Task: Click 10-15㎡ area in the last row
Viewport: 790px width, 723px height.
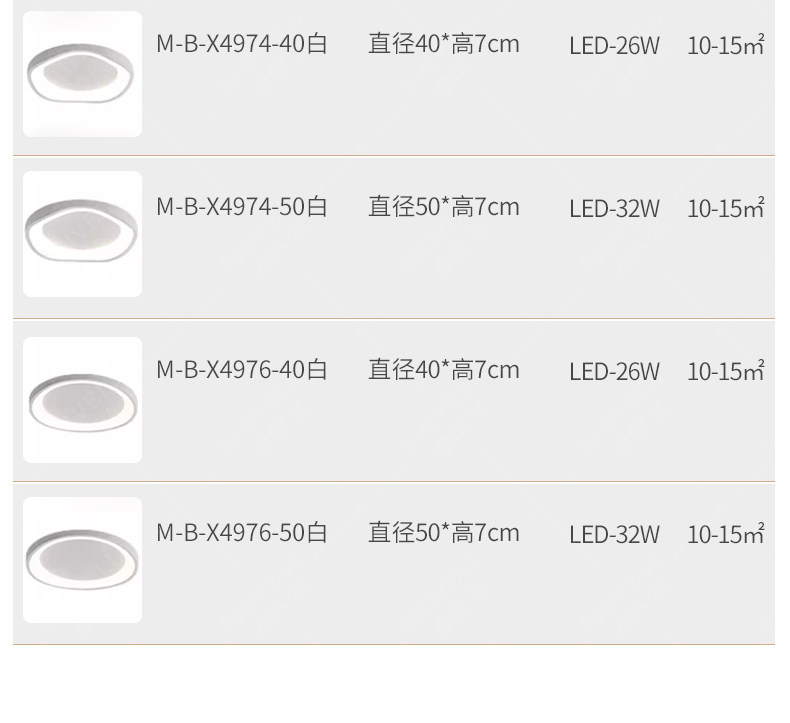Action: [725, 535]
